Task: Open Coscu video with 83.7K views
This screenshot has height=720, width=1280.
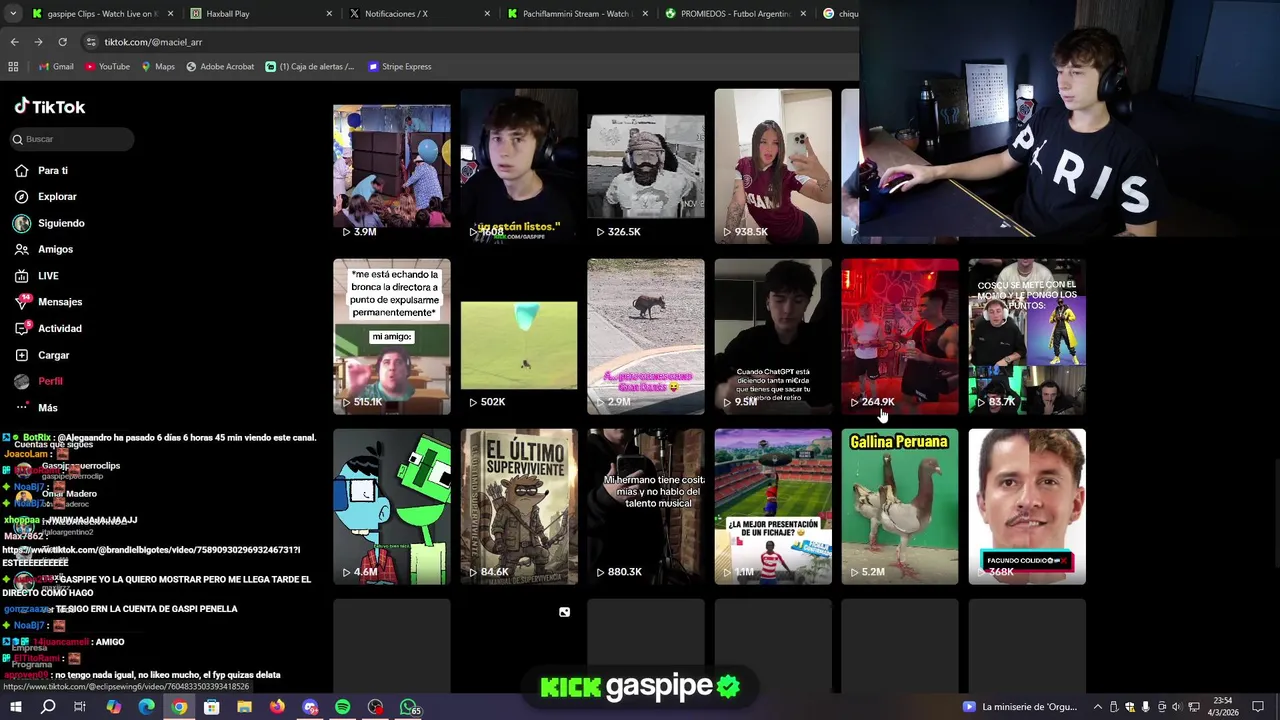Action: pos(1027,336)
